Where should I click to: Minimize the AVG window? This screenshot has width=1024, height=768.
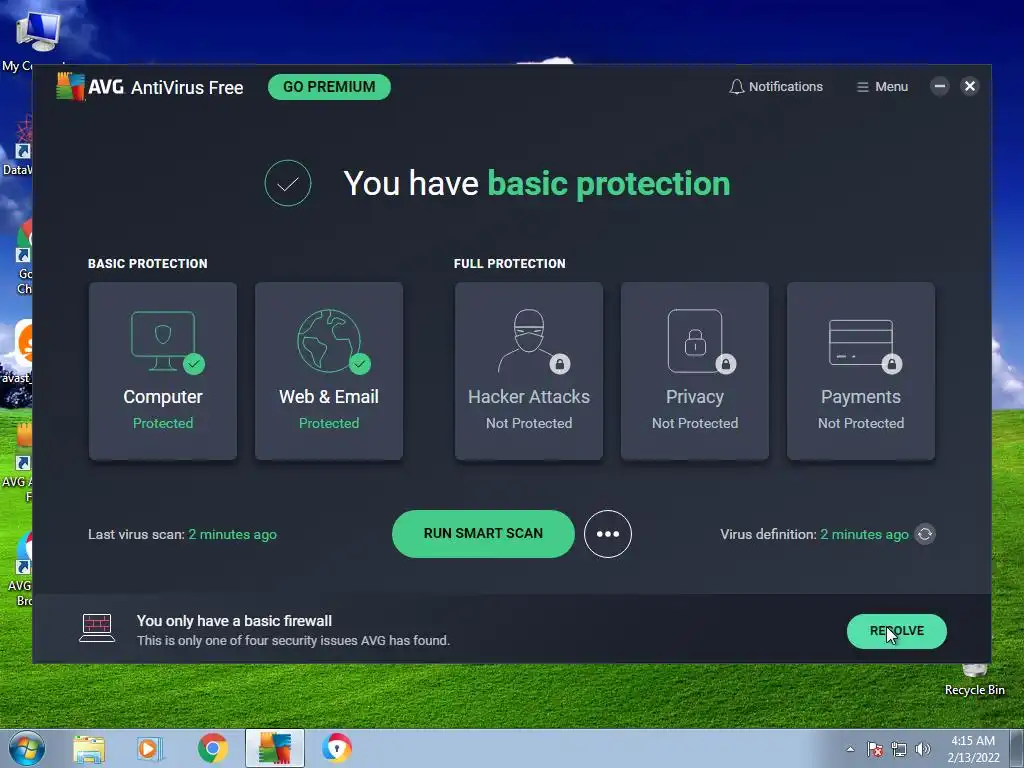940,86
